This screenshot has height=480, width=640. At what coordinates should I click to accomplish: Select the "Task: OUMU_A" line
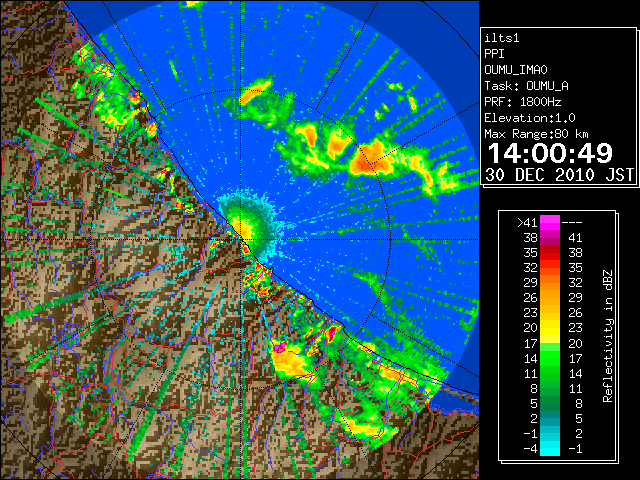pos(527,86)
